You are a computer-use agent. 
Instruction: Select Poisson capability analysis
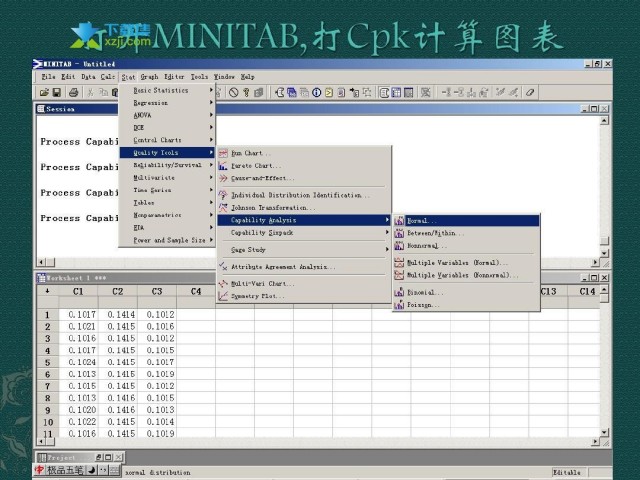[466, 305]
